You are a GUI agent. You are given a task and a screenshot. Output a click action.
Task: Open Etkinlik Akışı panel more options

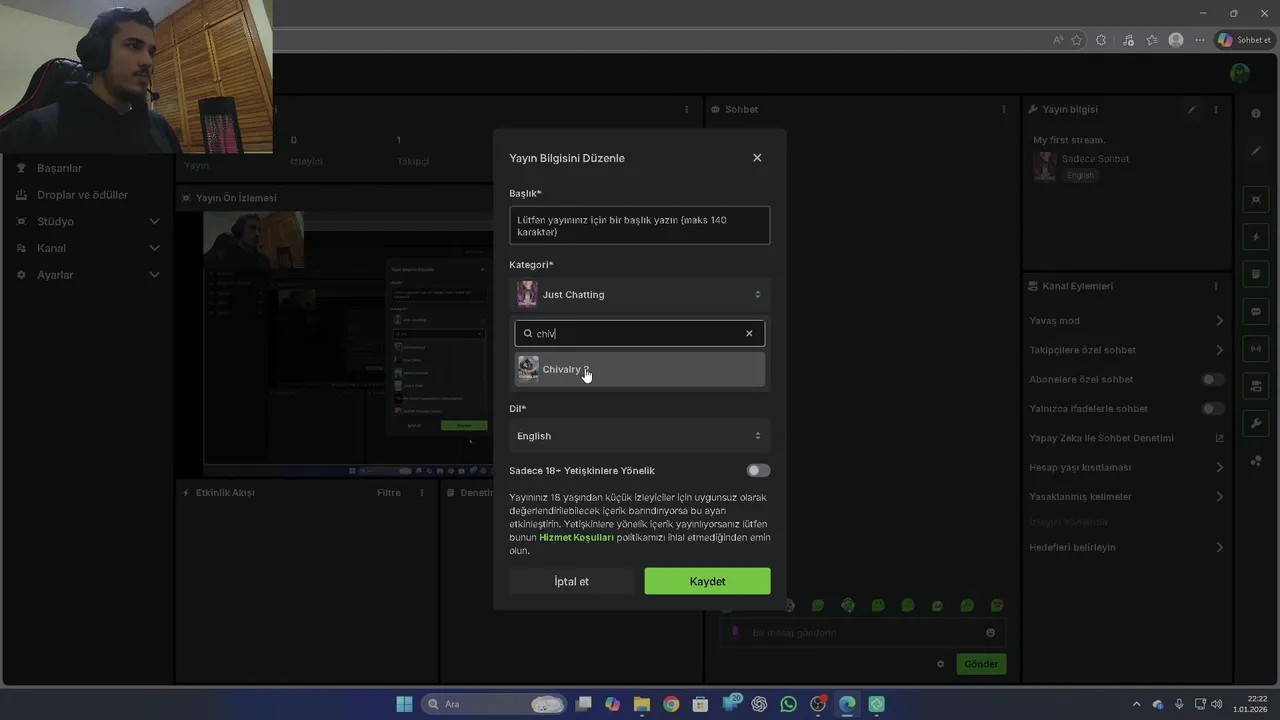tap(422, 493)
